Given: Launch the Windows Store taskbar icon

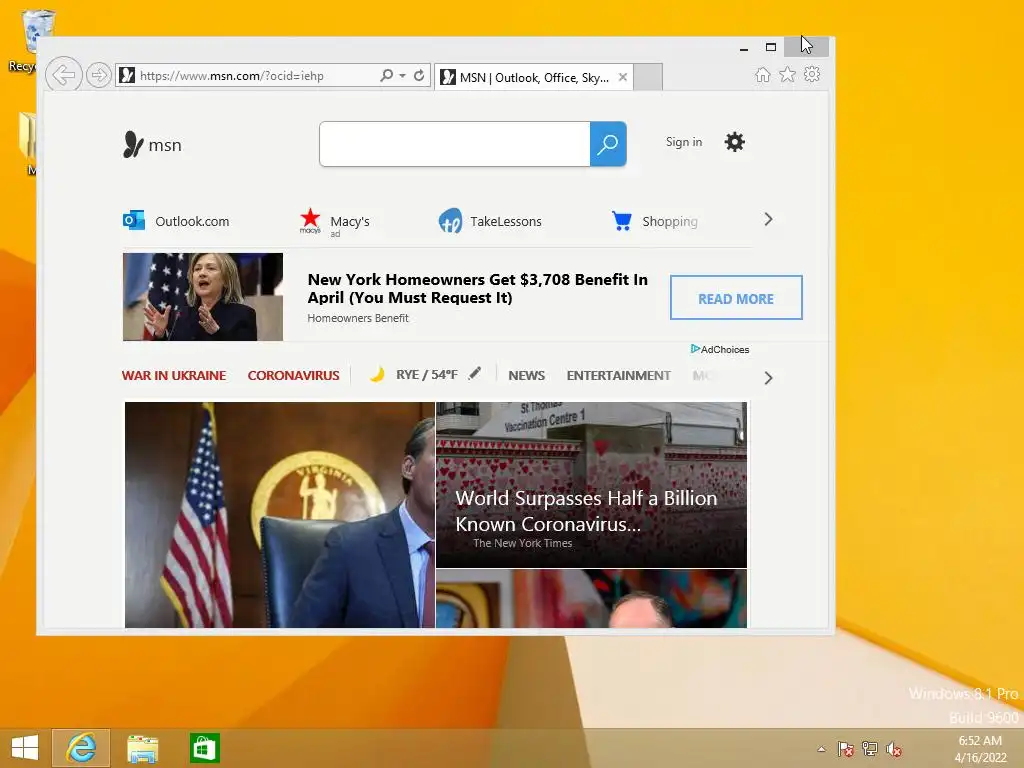Looking at the screenshot, I should click(204, 748).
